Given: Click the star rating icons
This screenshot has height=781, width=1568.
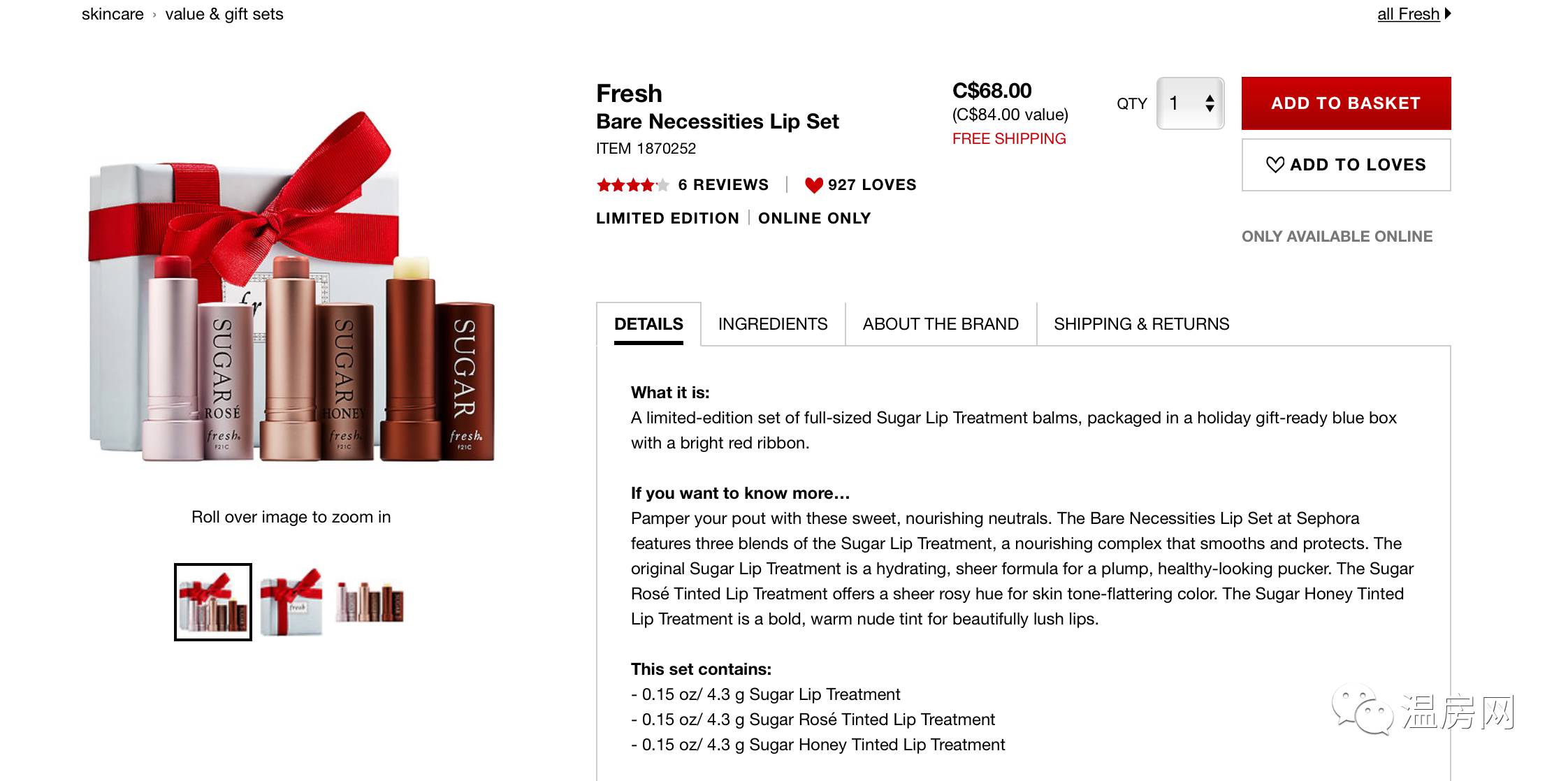Looking at the screenshot, I should [x=632, y=185].
